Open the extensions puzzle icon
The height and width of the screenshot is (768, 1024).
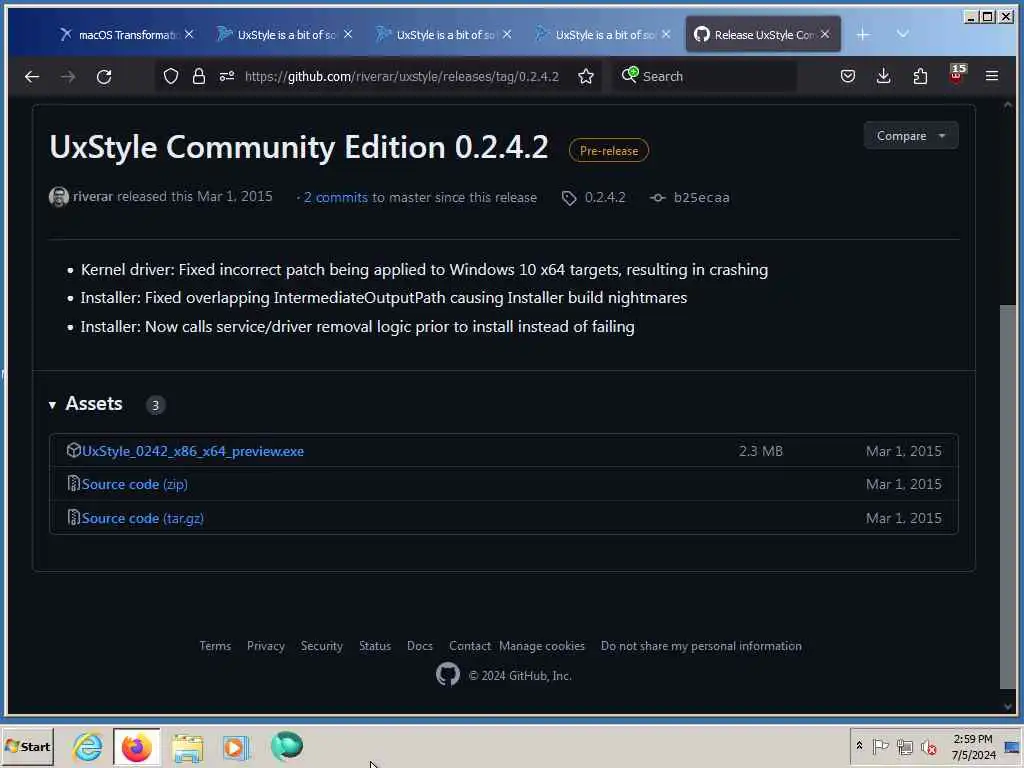[x=920, y=76]
